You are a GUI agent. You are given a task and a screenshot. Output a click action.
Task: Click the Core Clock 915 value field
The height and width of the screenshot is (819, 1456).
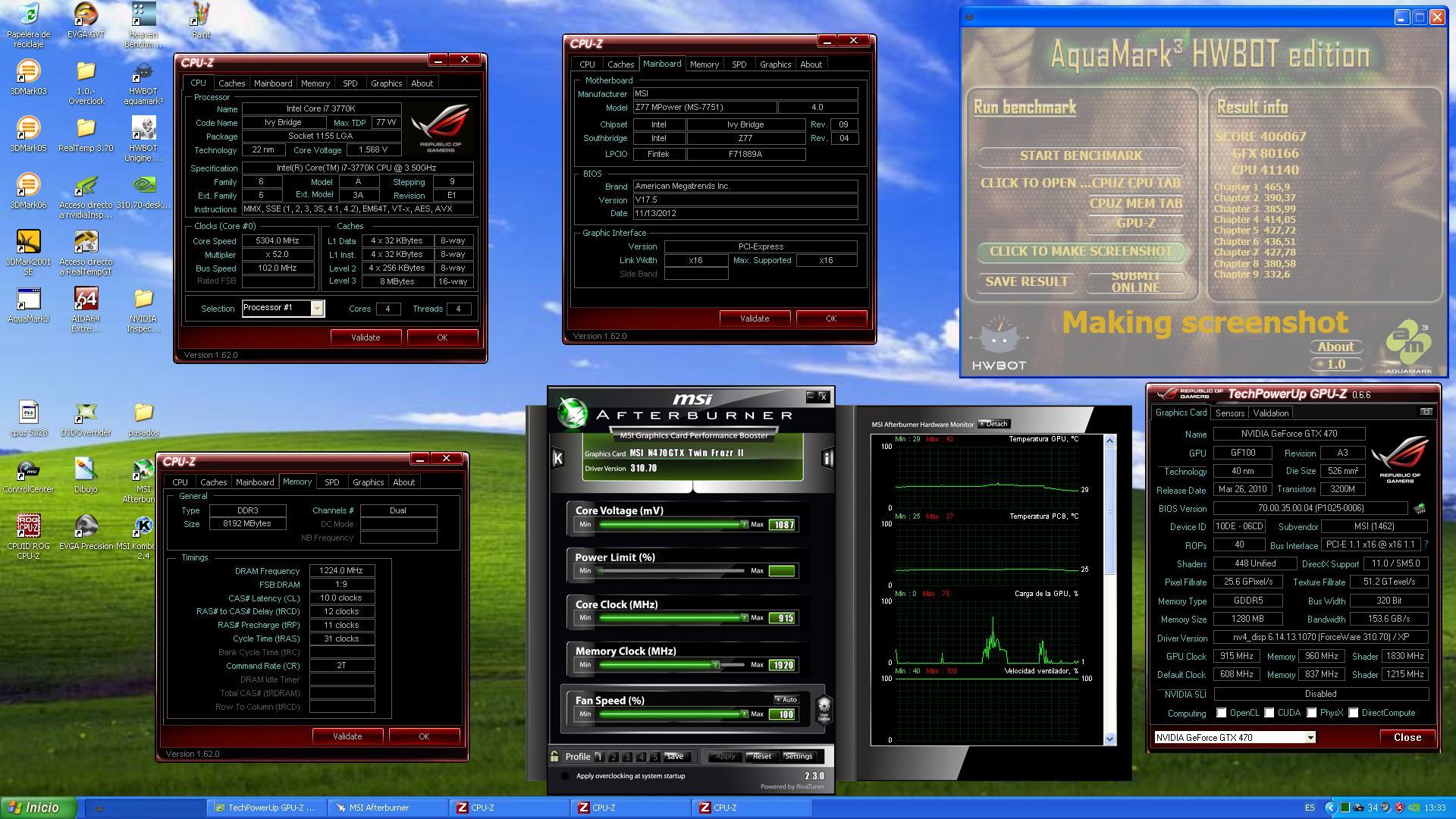782,618
